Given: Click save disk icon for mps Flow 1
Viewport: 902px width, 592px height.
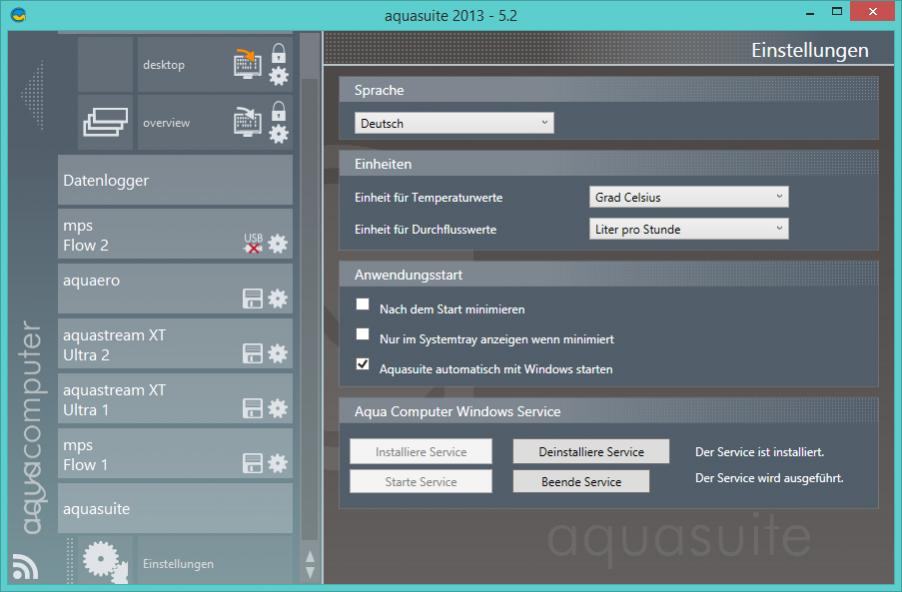Looking at the screenshot, I should 253,463.
